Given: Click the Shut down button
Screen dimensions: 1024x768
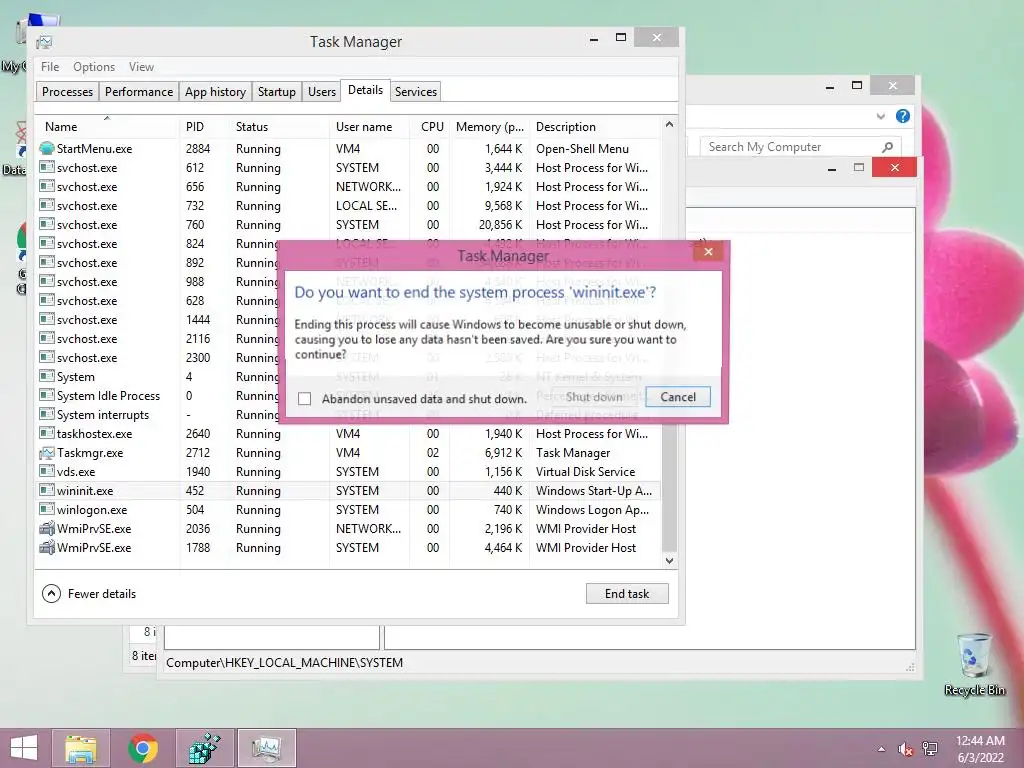Looking at the screenshot, I should [x=594, y=397].
